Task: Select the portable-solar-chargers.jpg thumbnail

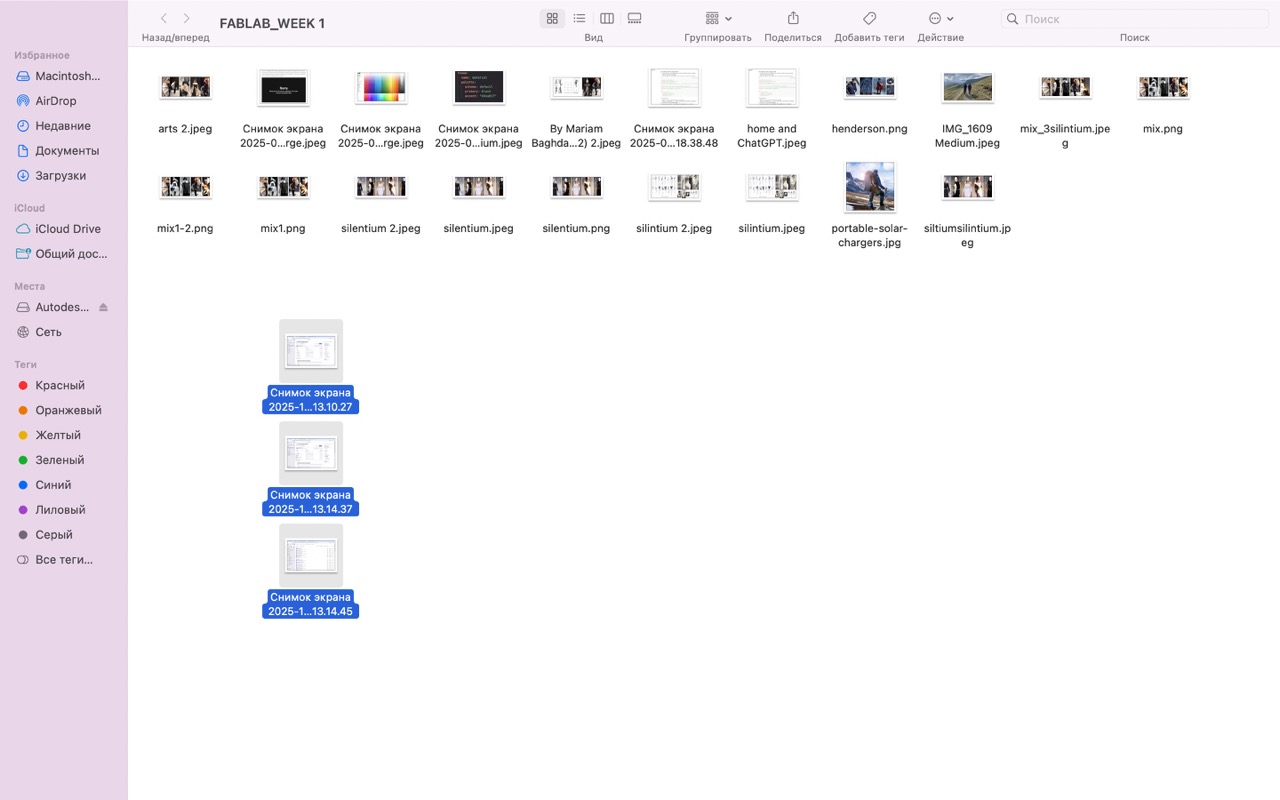Action: (x=870, y=187)
